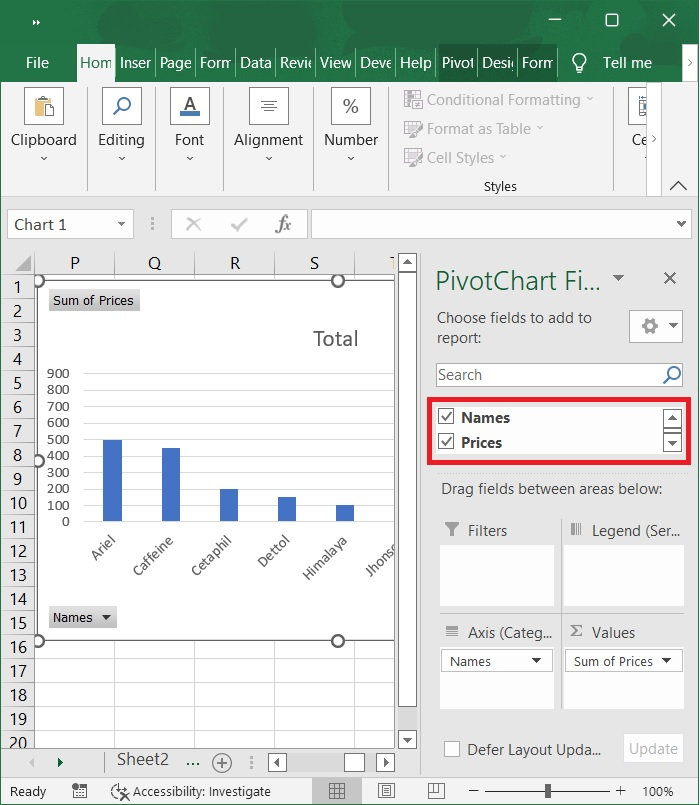700x805 pixels.
Task: Switch to the Design tab
Action: click(x=498, y=63)
